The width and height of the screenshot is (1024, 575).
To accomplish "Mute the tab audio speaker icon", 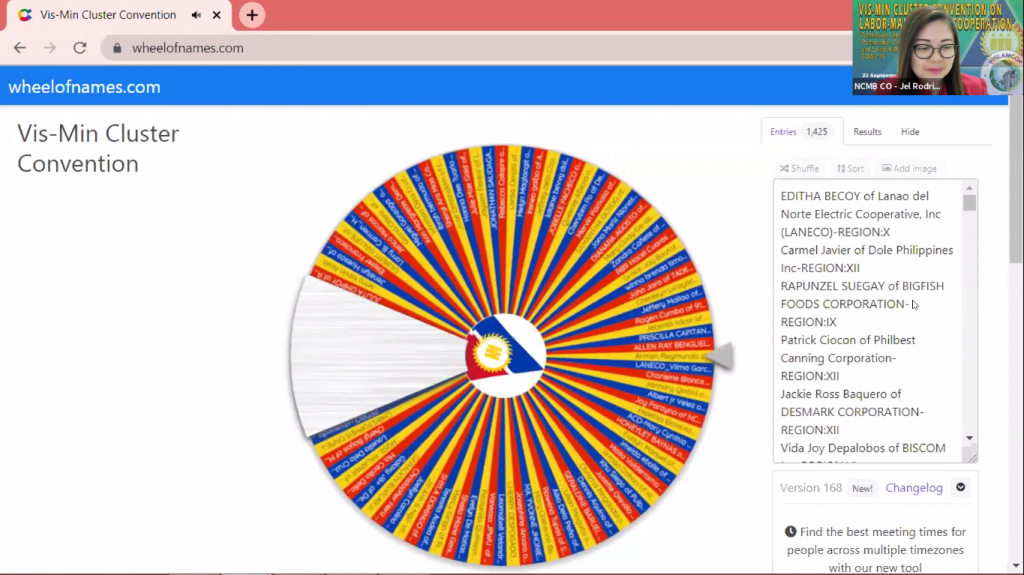I will pyautogui.click(x=196, y=15).
